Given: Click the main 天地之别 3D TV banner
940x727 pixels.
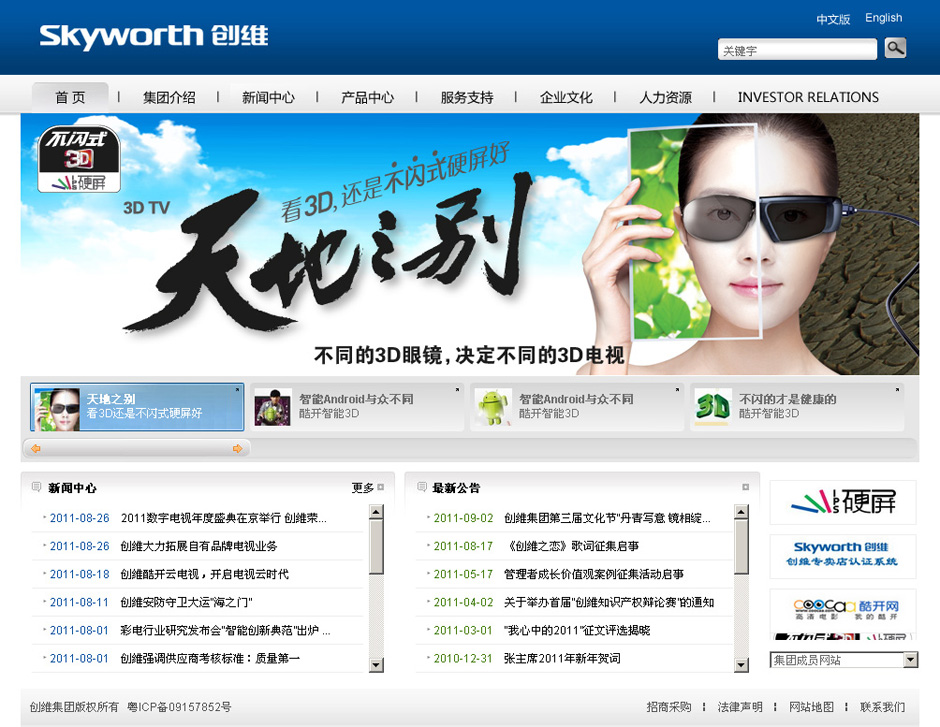Looking at the screenshot, I should (469, 244).
